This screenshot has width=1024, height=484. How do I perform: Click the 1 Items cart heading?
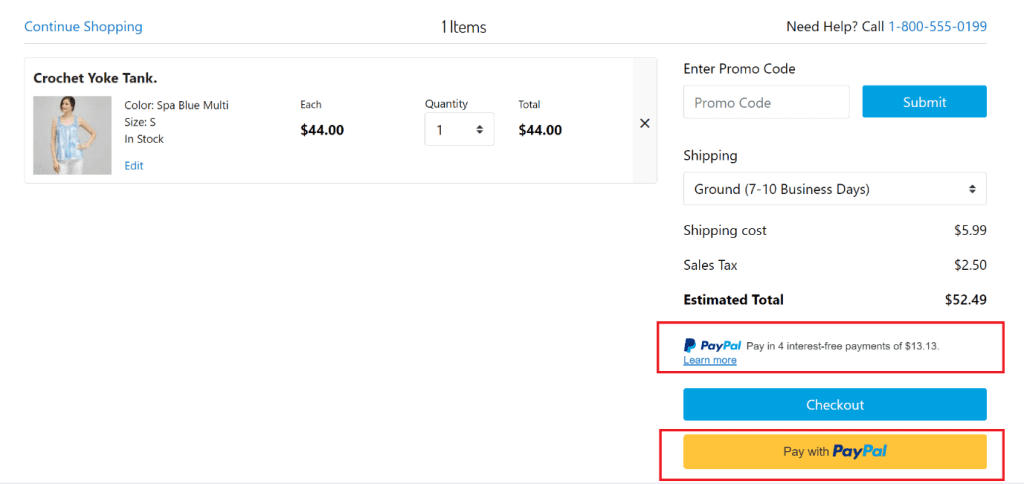pyautogui.click(x=463, y=27)
